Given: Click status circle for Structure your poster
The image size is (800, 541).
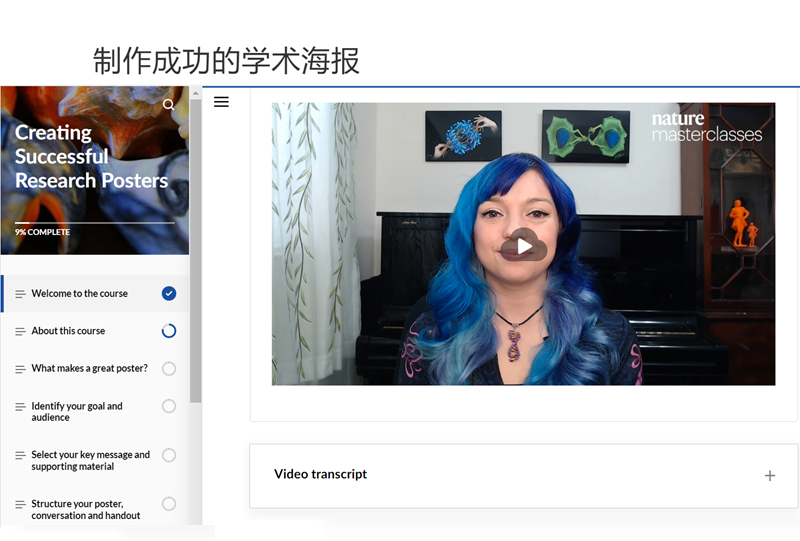Looking at the screenshot, I should tap(169, 504).
